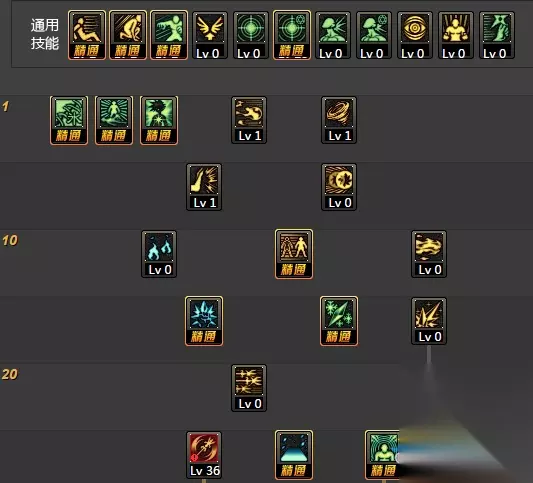Select the green spiky-haired figure mastered skill
The image size is (533, 483).
(159, 120)
